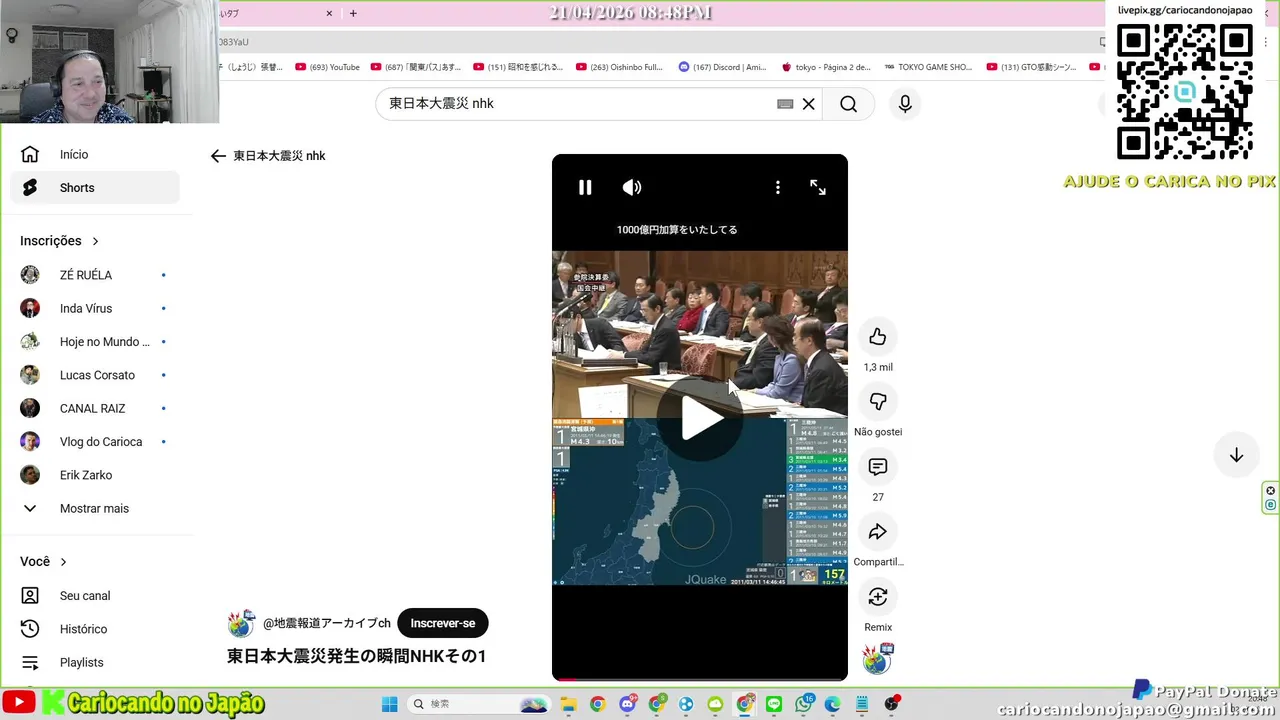
Task: Open LINE from the taskbar
Action: [x=774, y=704]
